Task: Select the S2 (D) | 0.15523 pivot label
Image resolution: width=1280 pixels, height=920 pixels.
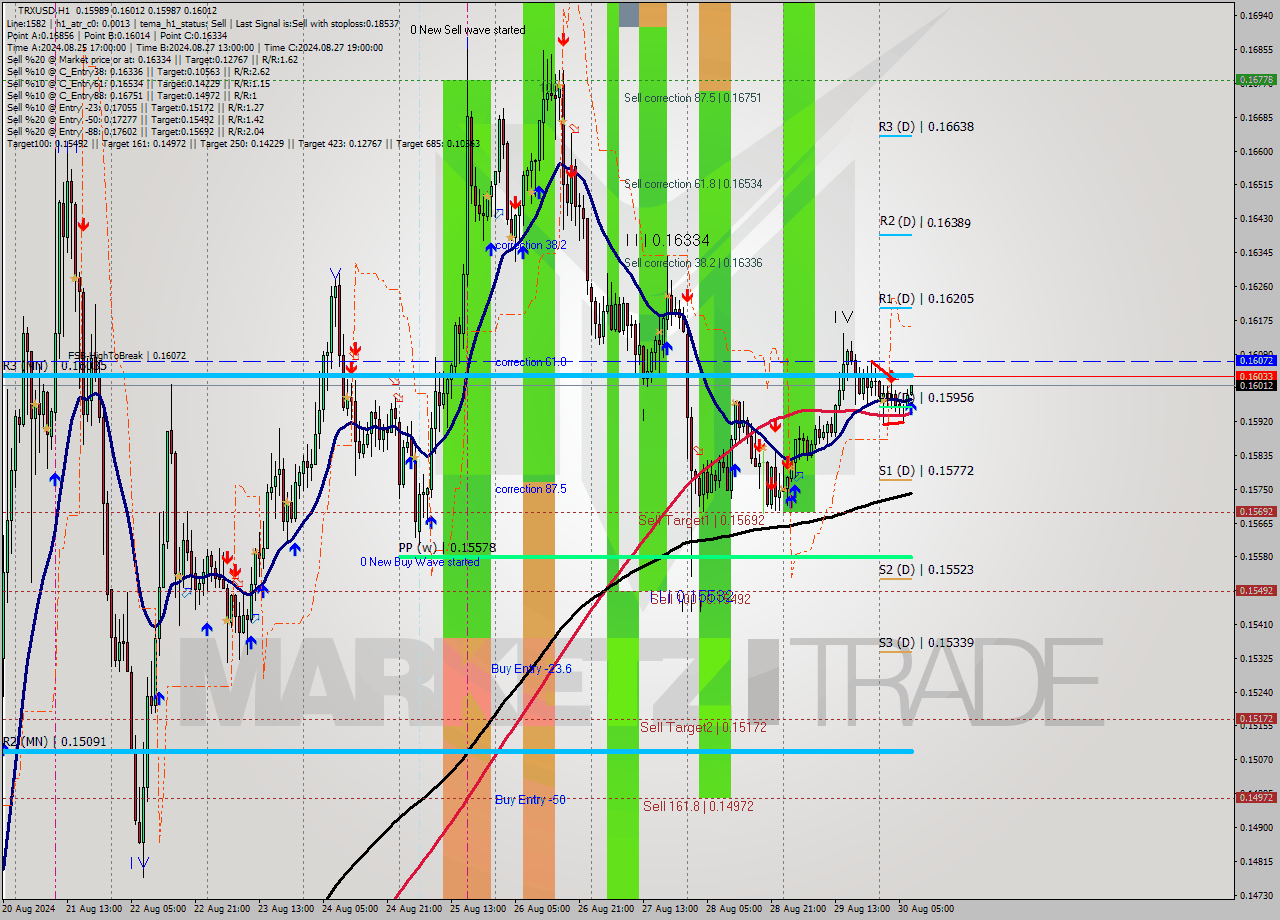Action: coord(926,570)
